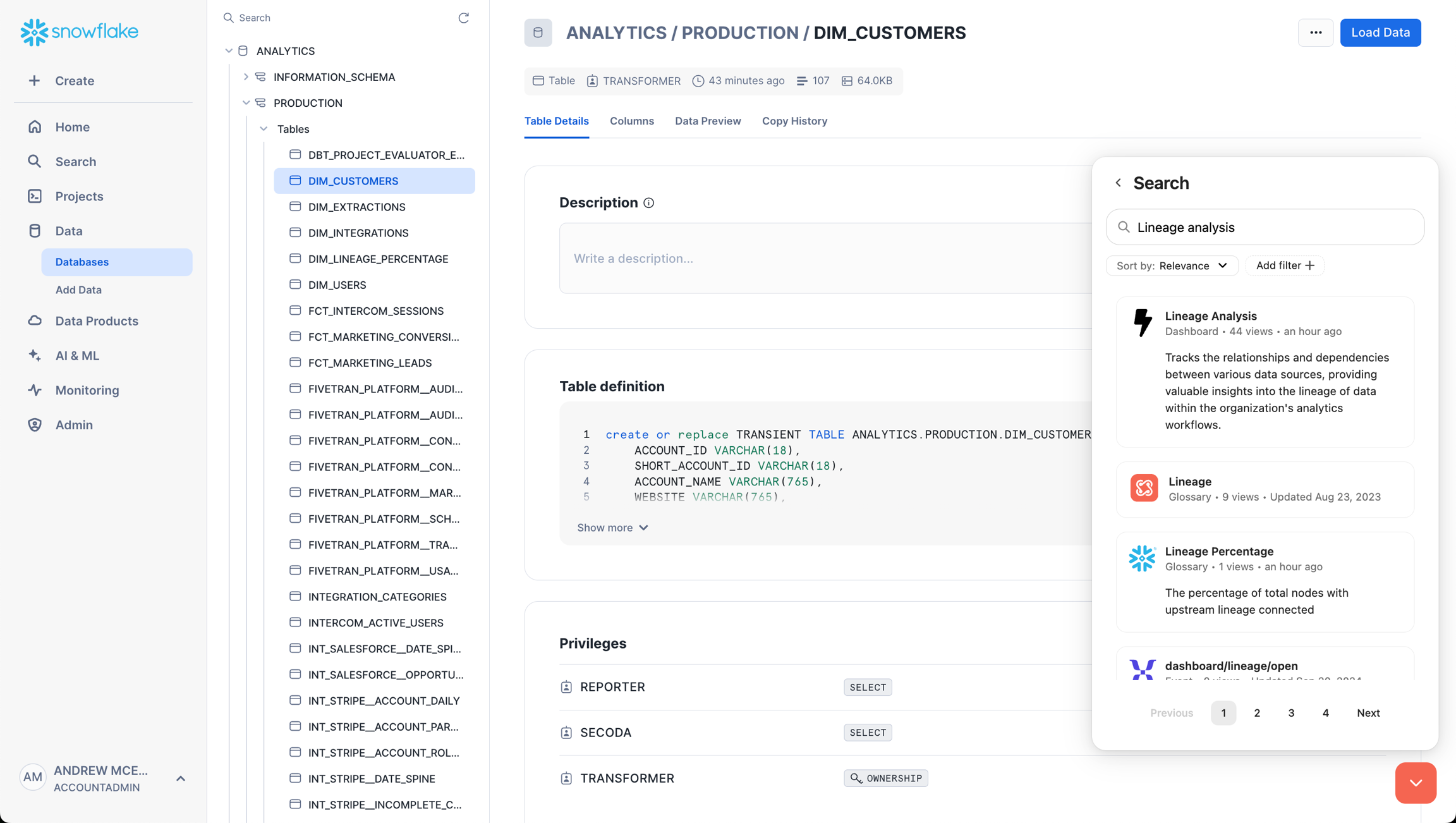Expand the account menu for Andrew
The width and height of the screenshot is (1456, 823).
coord(181,779)
